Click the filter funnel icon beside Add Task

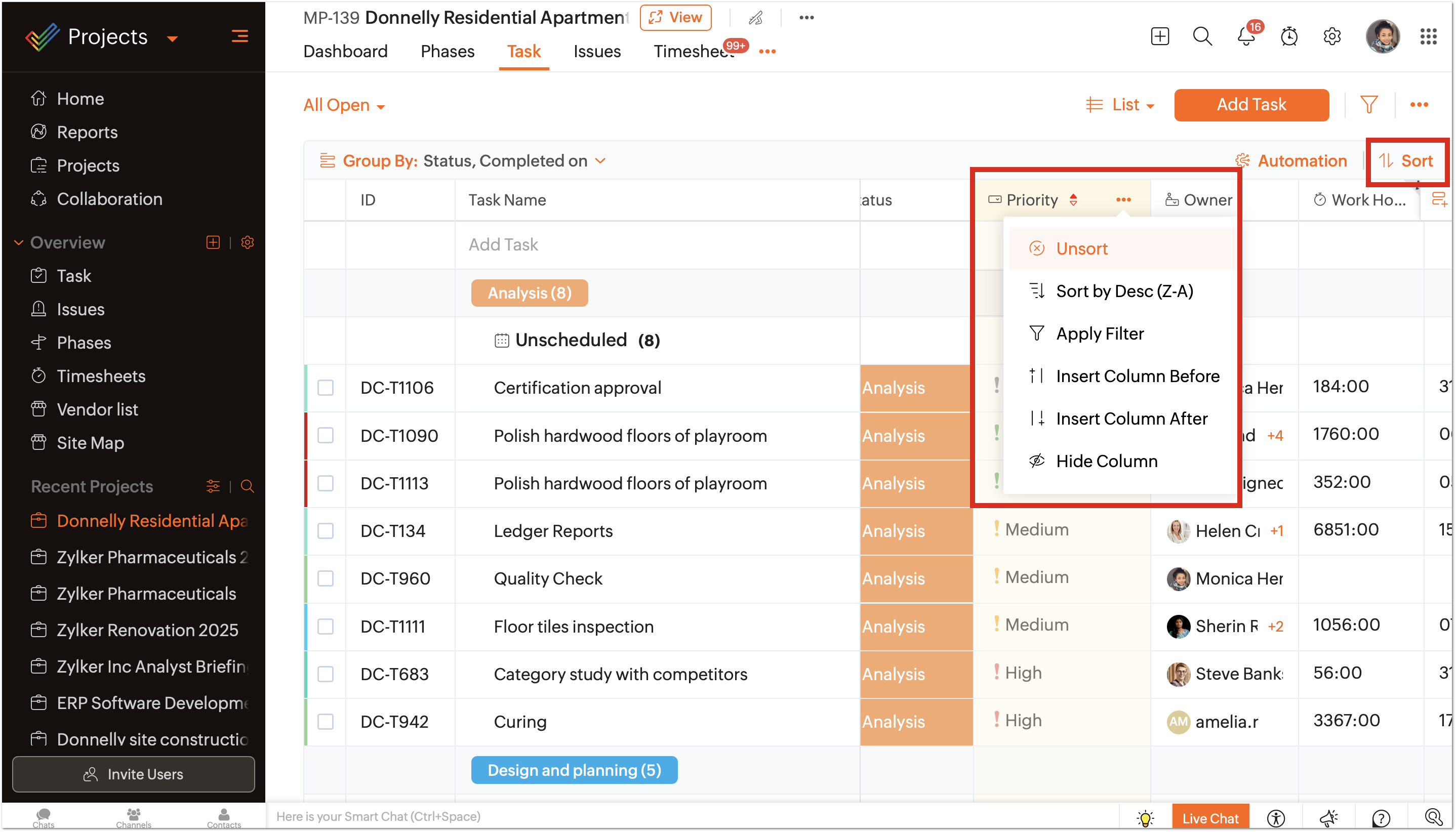pos(1368,105)
